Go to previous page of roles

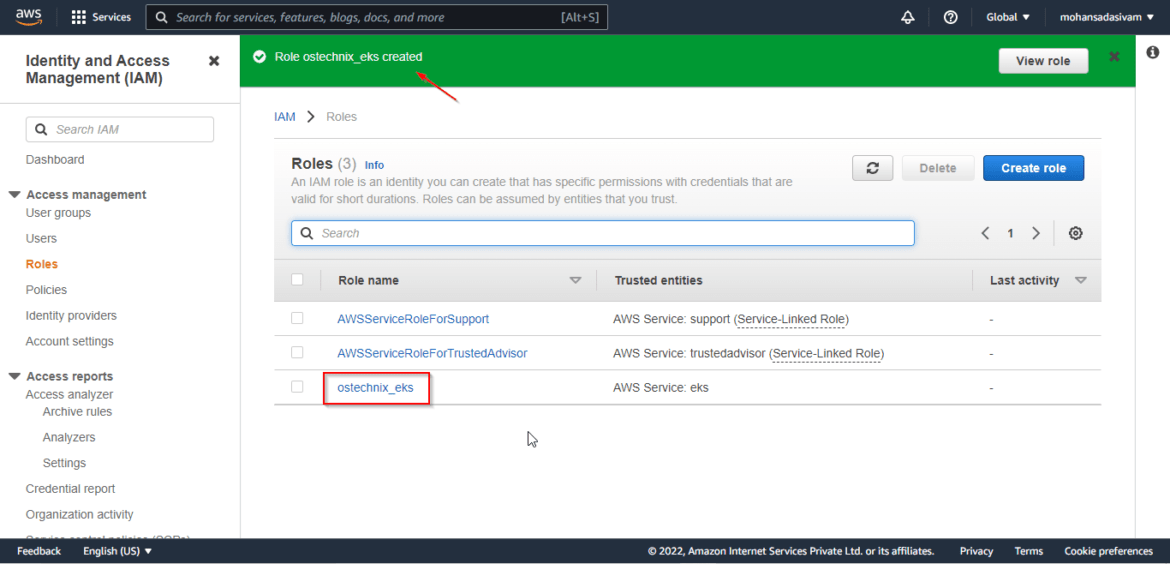985,234
